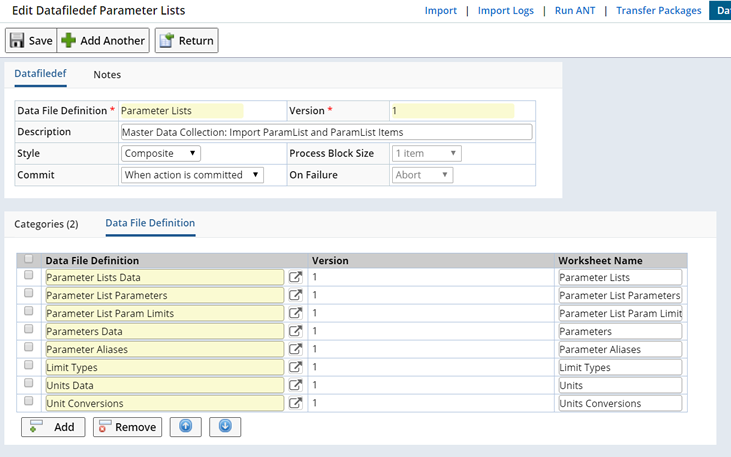Open the Style dropdown set to Composite

(x=161, y=153)
